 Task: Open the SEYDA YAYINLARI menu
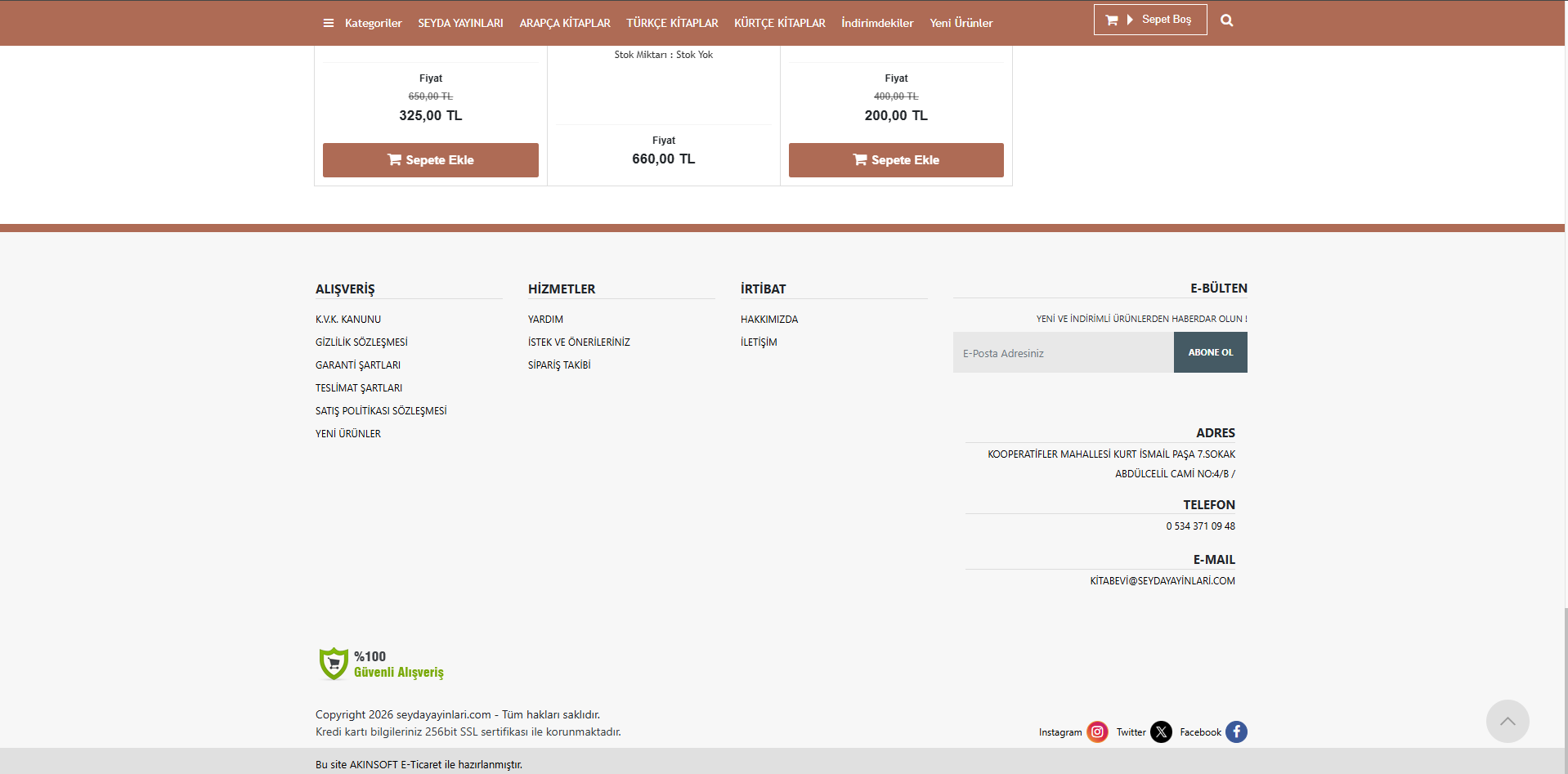[460, 23]
